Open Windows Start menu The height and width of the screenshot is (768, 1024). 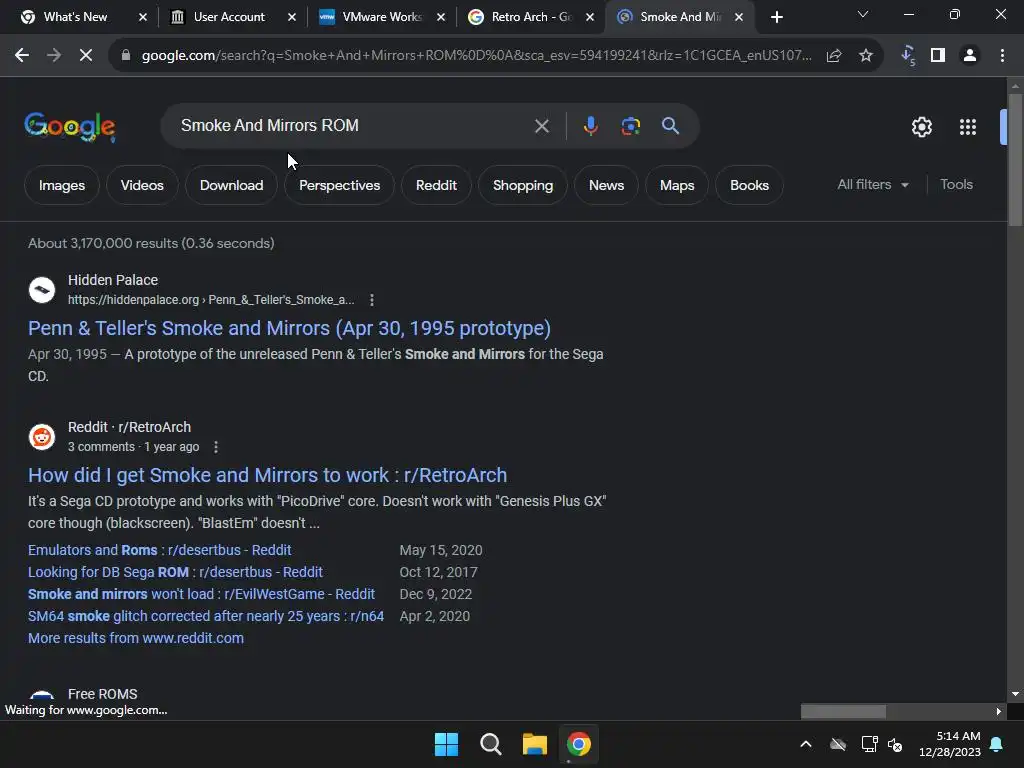(447, 744)
